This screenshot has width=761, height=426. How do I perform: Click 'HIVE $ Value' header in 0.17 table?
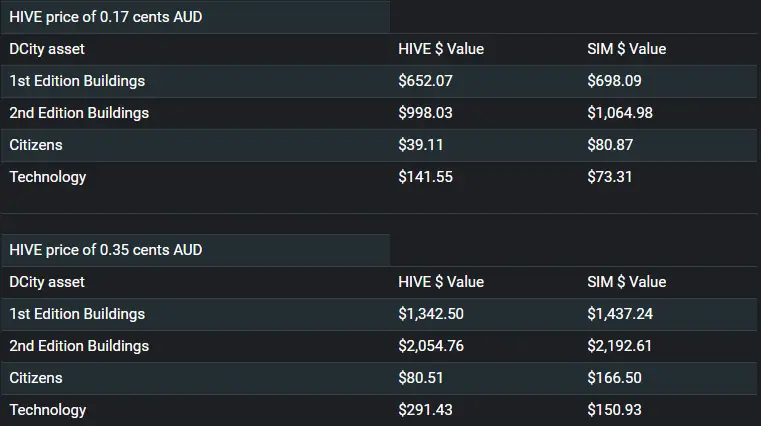click(441, 49)
